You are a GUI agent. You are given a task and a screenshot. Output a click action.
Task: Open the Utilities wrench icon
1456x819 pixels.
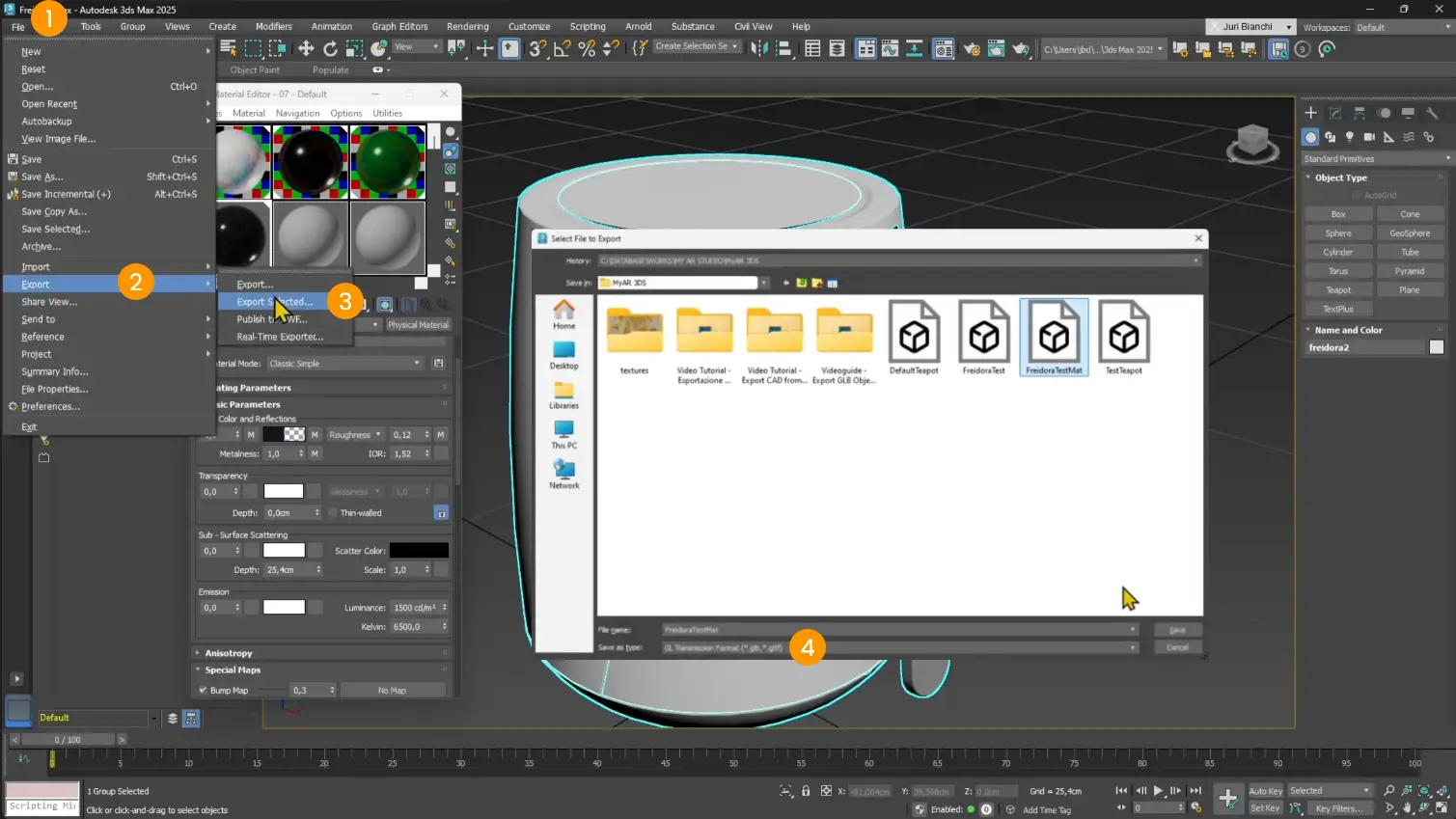[1432, 113]
